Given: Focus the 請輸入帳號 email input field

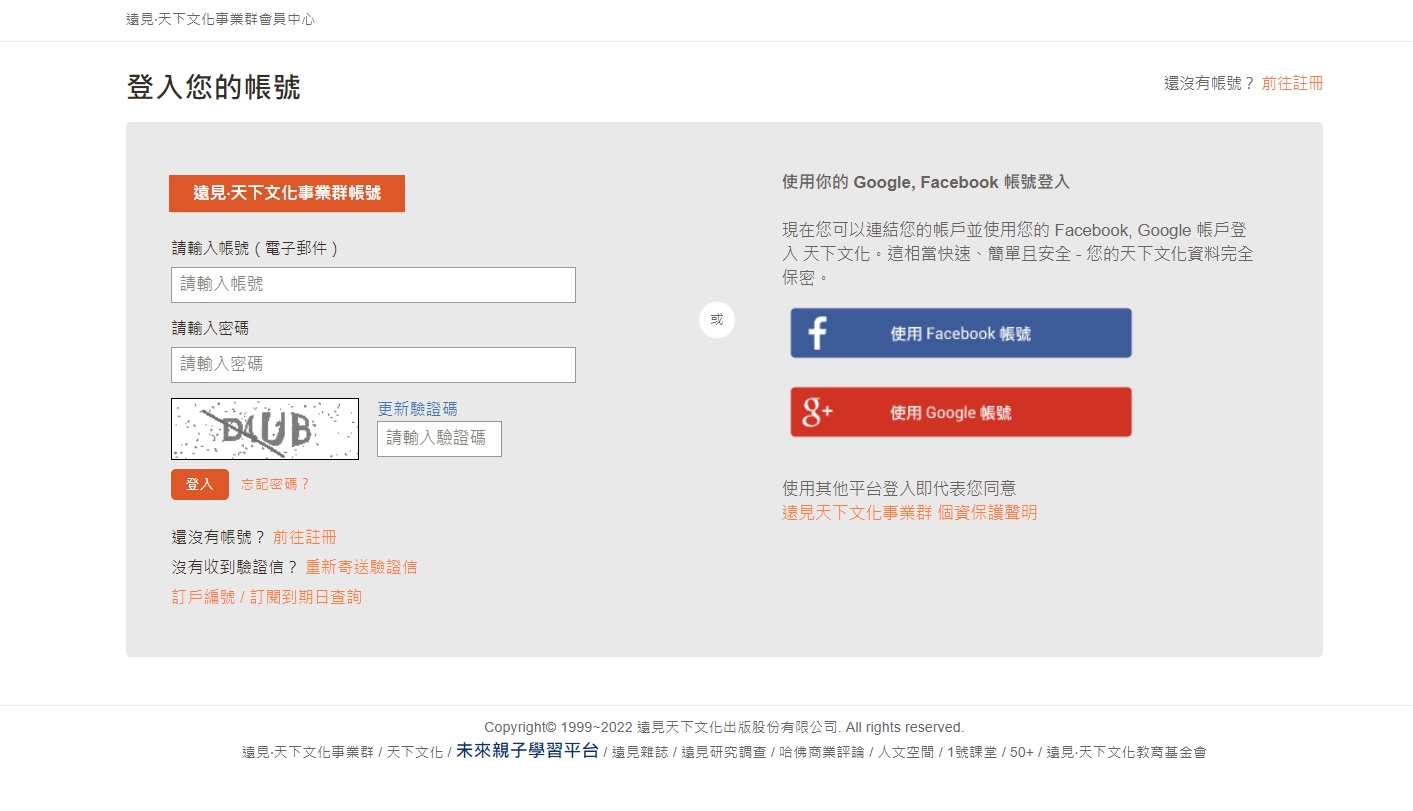Looking at the screenshot, I should pos(373,285).
